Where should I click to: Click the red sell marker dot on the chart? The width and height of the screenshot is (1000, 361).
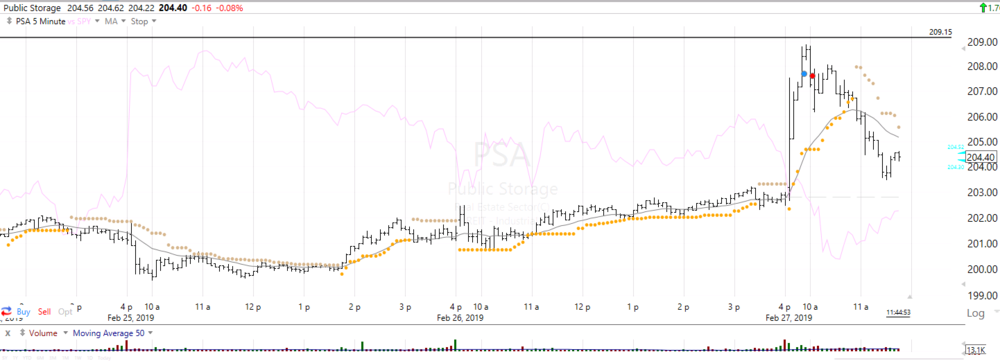(x=812, y=76)
